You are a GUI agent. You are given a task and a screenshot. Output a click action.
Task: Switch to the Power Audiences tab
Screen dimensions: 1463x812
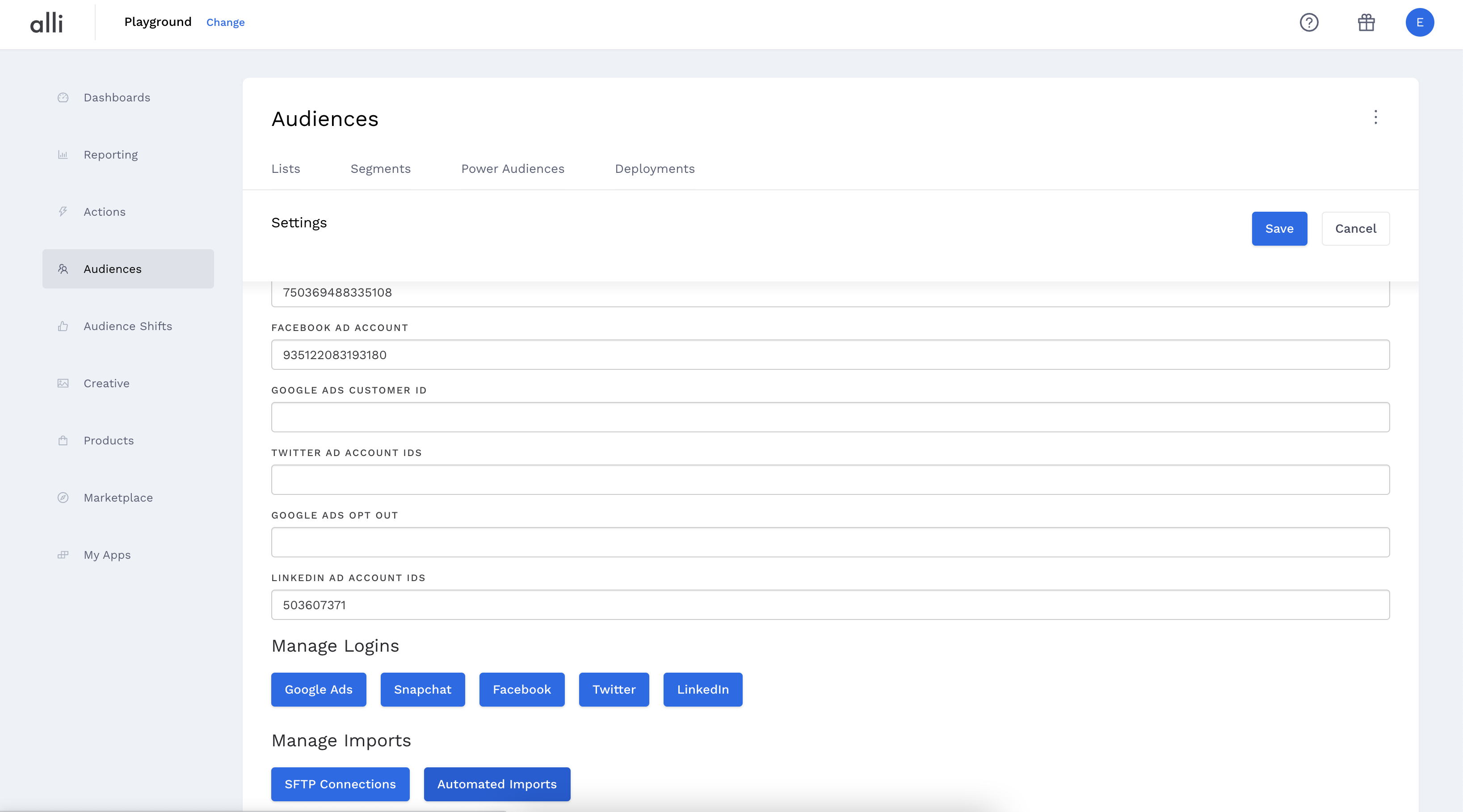(x=512, y=169)
